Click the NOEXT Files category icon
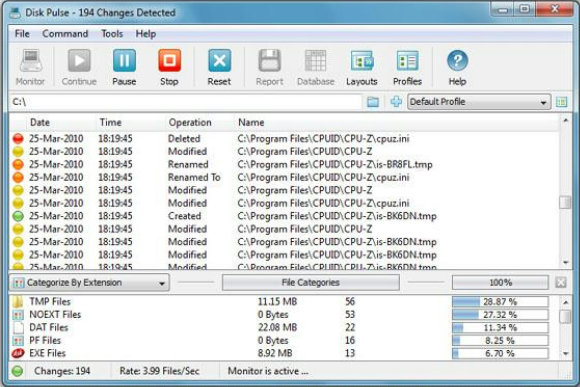The width and height of the screenshot is (580, 387). (x=18, y=315)
